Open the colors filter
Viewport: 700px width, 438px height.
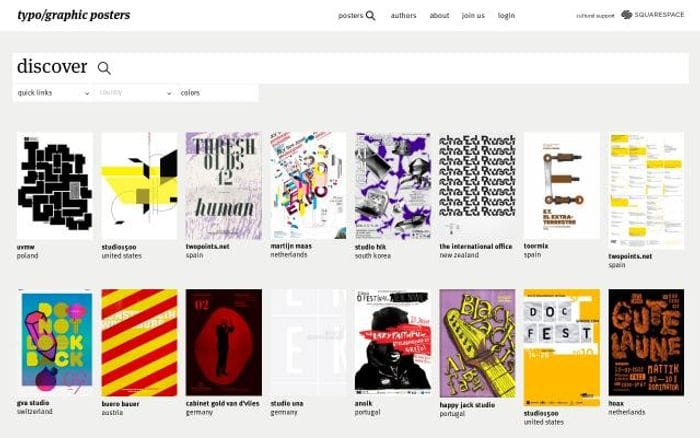[x=217, y=93]
